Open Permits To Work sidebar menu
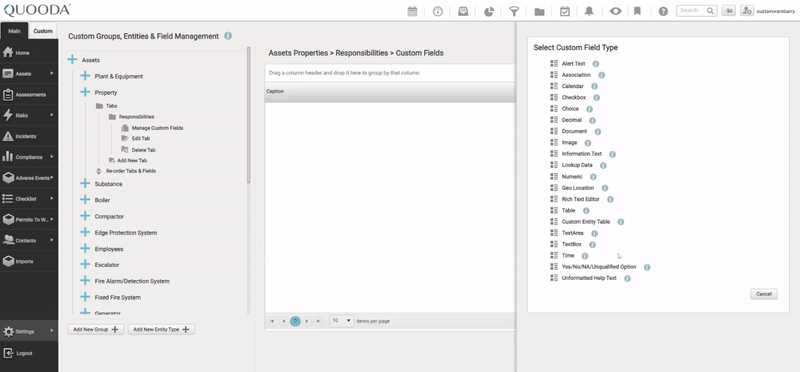 (x=29, y=219)
